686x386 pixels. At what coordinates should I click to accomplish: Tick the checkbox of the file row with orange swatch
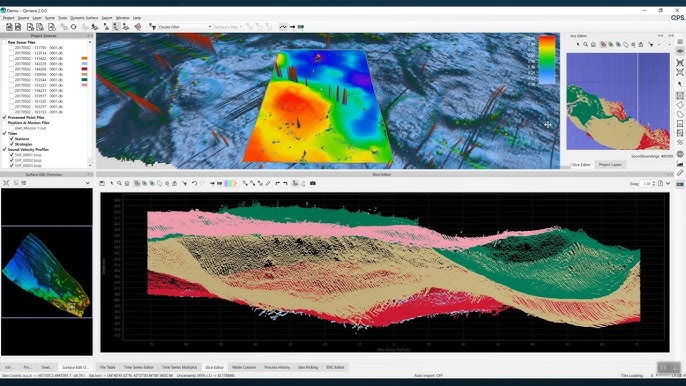click(x=12, y=58)
